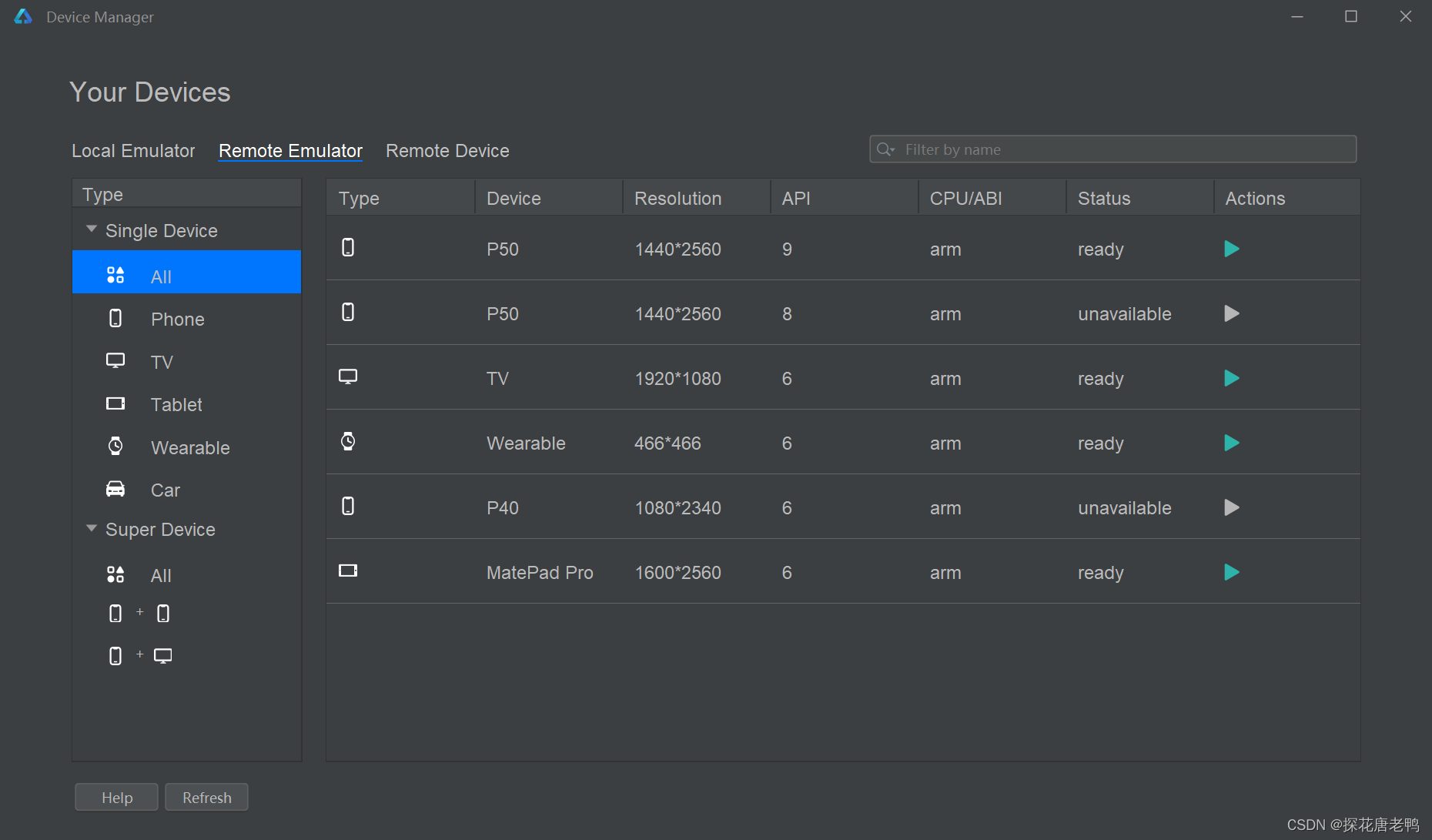Screen dimensions: 1432x840
Task: Click the 1920*1080 resolution cell
Action: [678, 379]
